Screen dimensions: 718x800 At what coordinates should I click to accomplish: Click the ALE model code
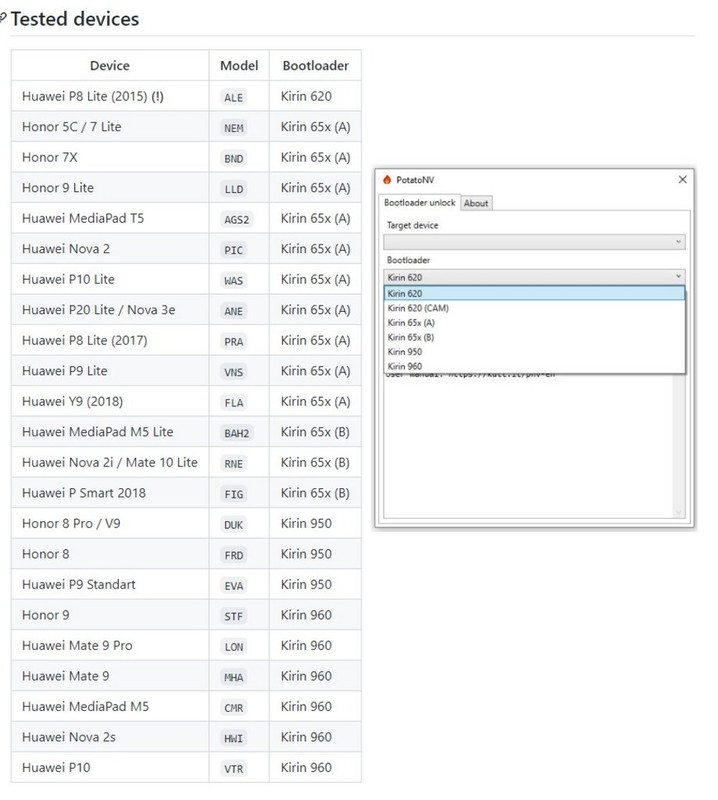(234, 97)
